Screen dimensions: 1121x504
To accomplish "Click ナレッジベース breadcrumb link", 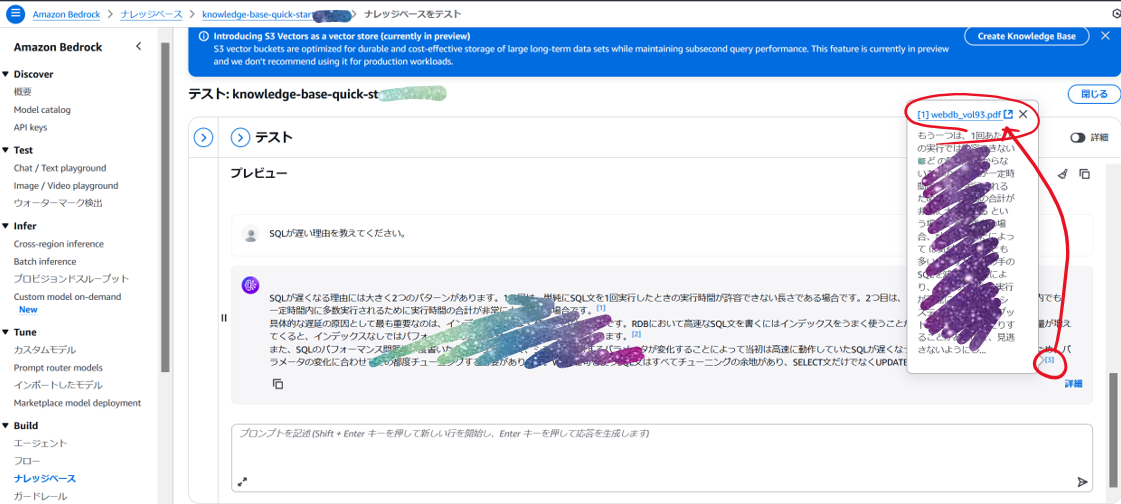I will click(151, 14).
